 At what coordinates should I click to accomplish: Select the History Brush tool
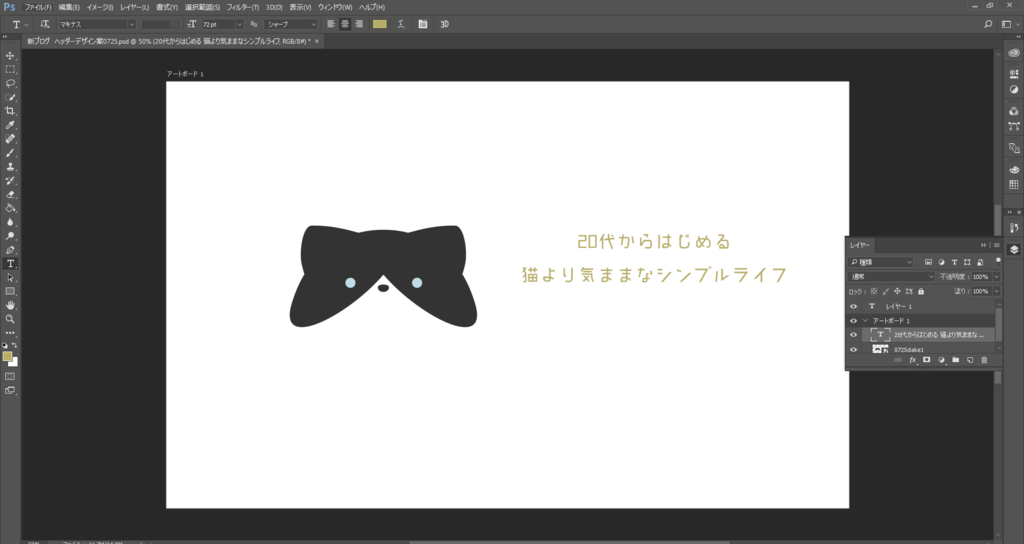(x=10, y=181)
